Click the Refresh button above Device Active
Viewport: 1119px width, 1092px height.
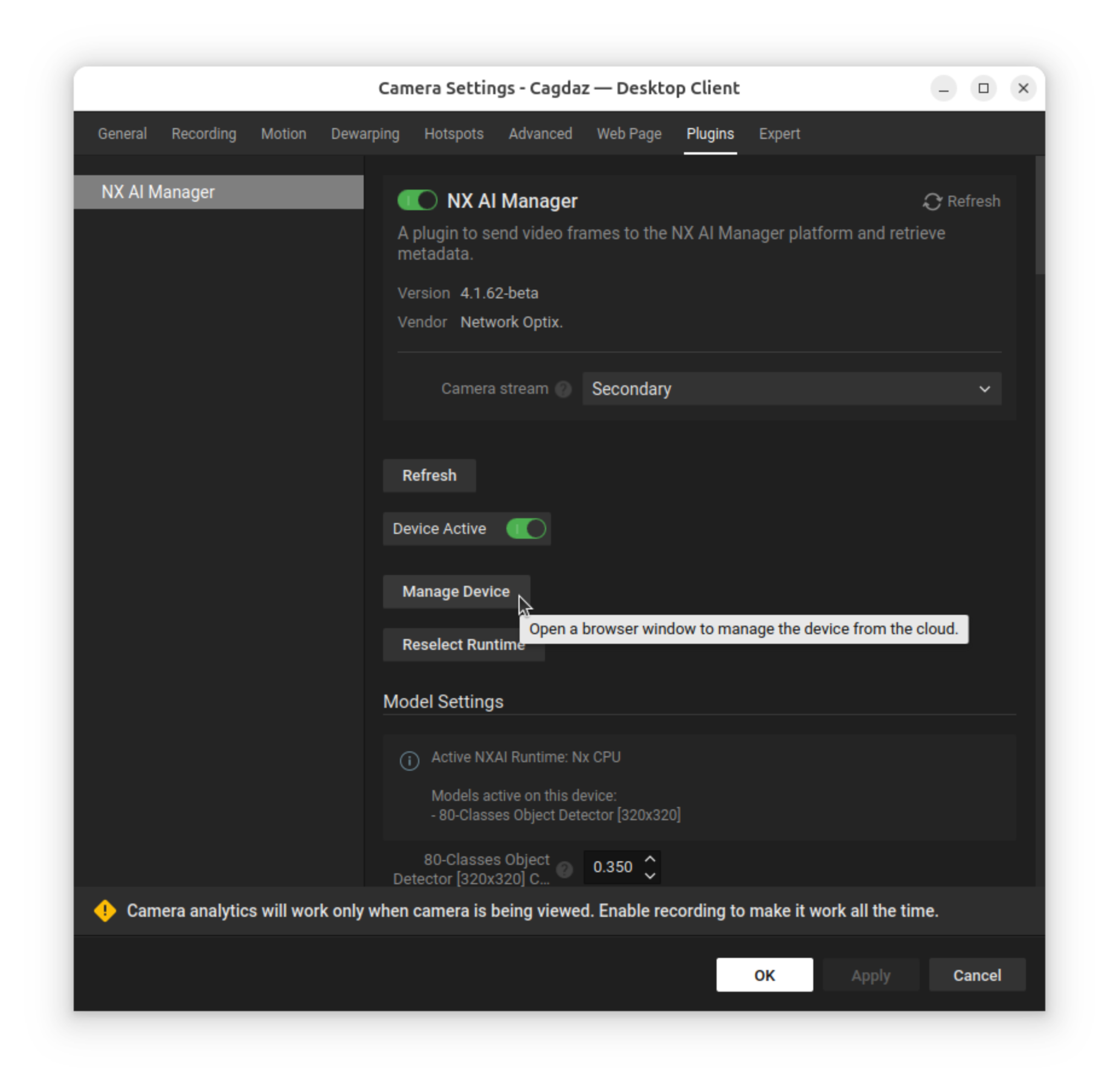click(430, 476)
